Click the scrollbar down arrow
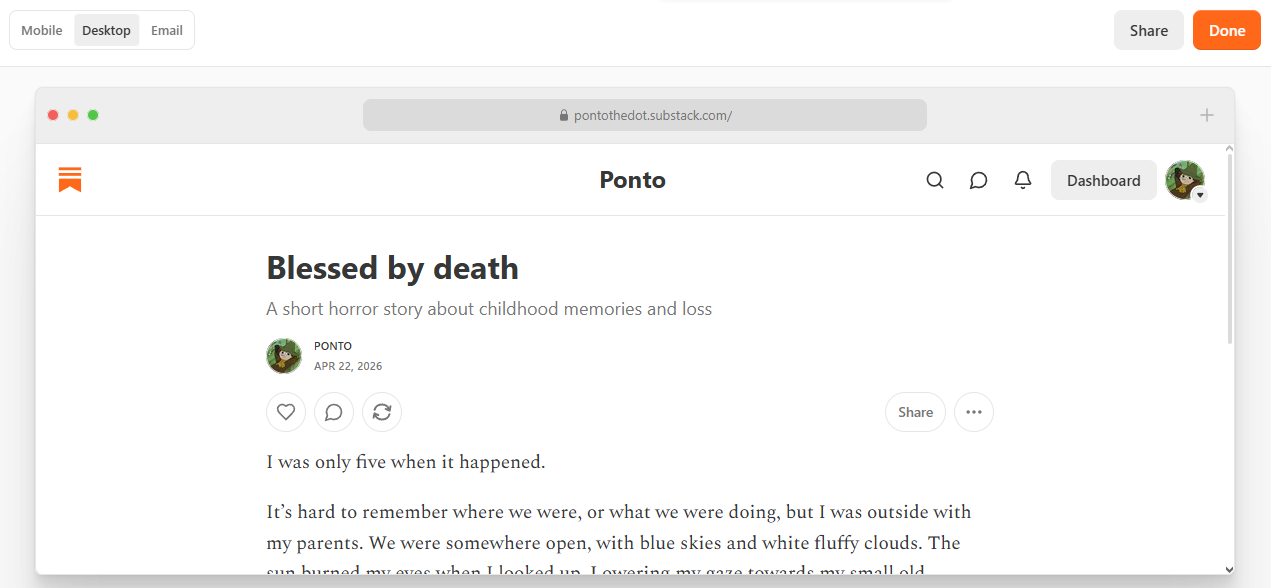 click(1230, 569)
